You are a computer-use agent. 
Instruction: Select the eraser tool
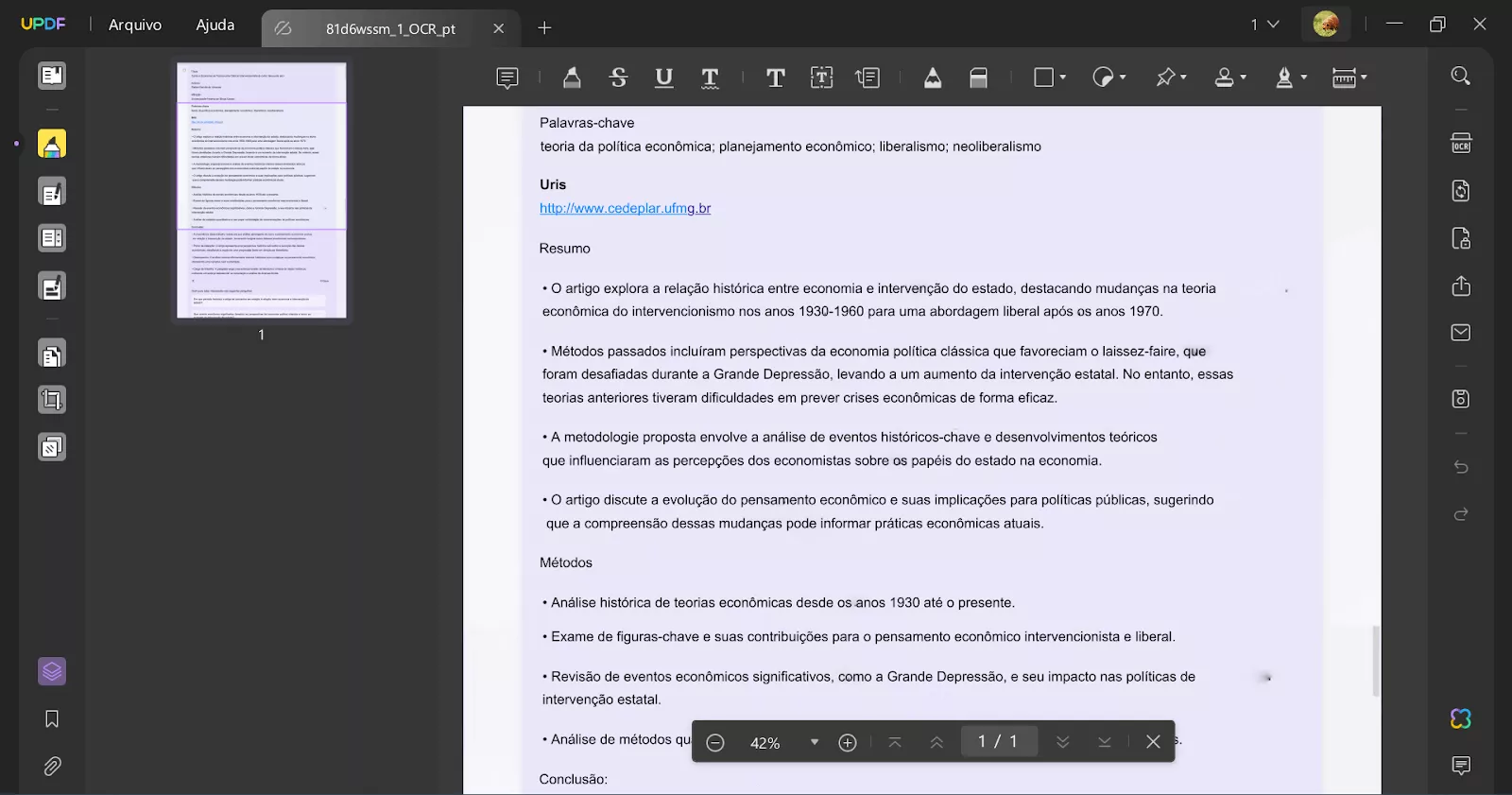[x=979, y=78]
